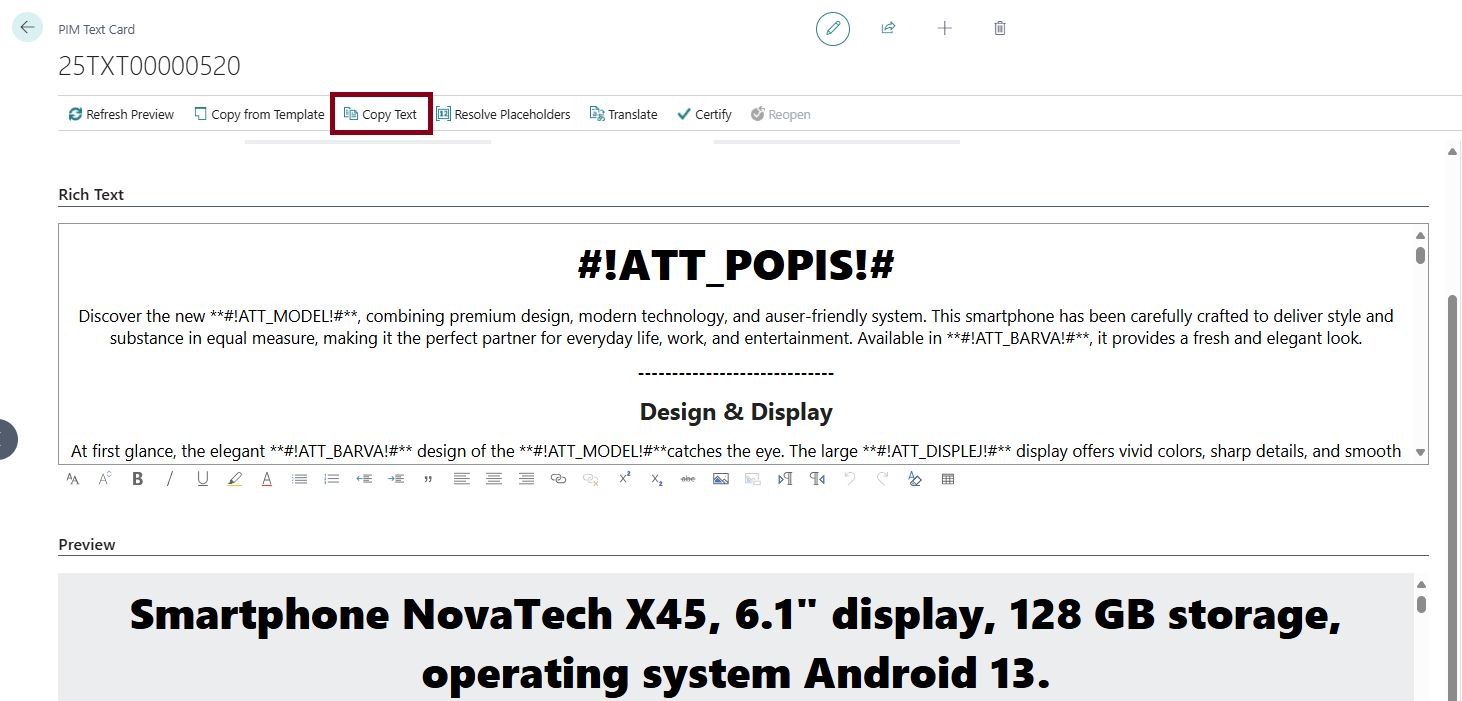Run the Resolve Placeholders action
Screen dimensions: 1462x701
[x=503, y=114]
